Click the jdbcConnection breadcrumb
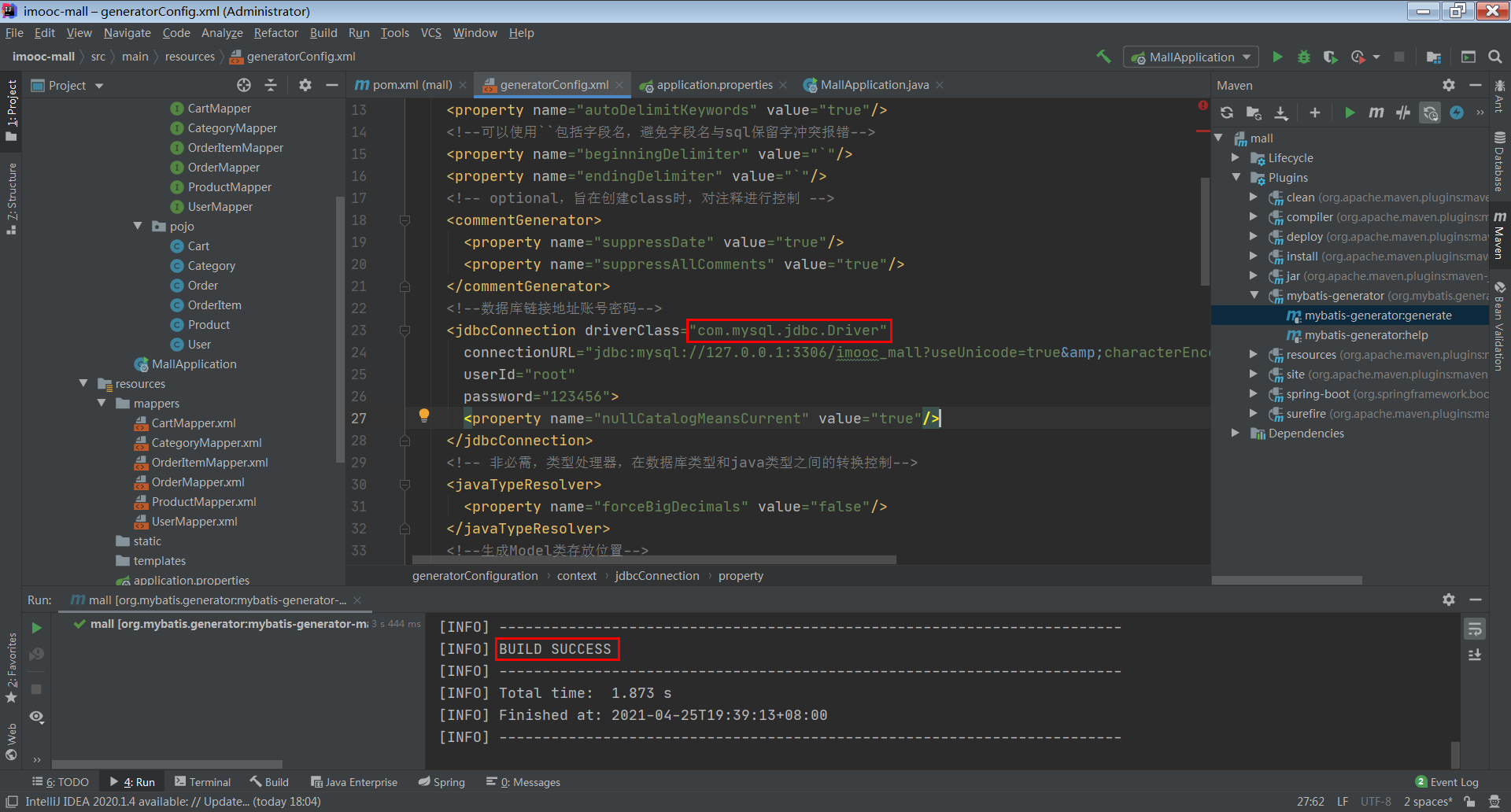The height and width of the screenshot is (812, 1511). pyautogui.click(x=656, y=575)
